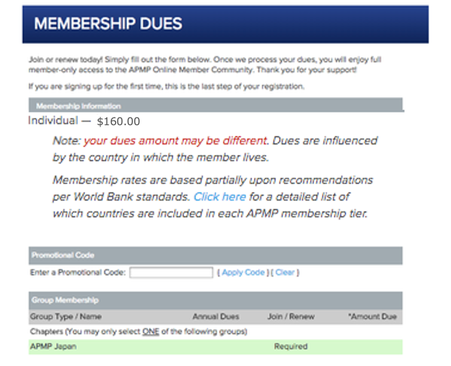Follow the 'Click here' country list link
Viewport: 451px width, 366px height.
pyautogui.click(x=220, y=197)
